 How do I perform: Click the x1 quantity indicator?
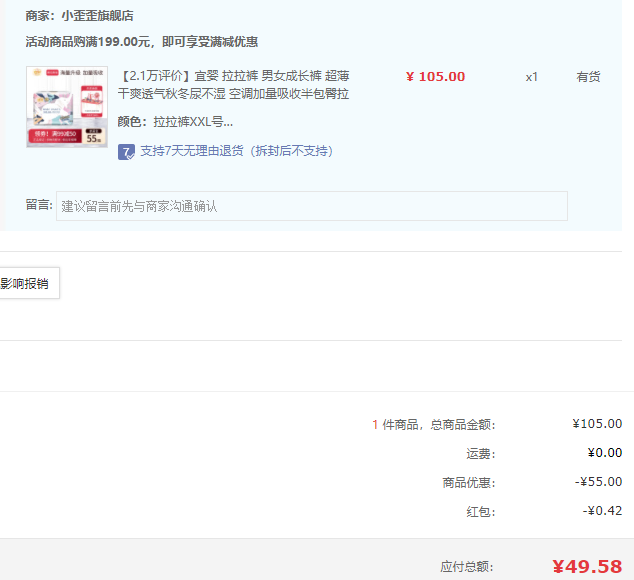pos(532,77)
